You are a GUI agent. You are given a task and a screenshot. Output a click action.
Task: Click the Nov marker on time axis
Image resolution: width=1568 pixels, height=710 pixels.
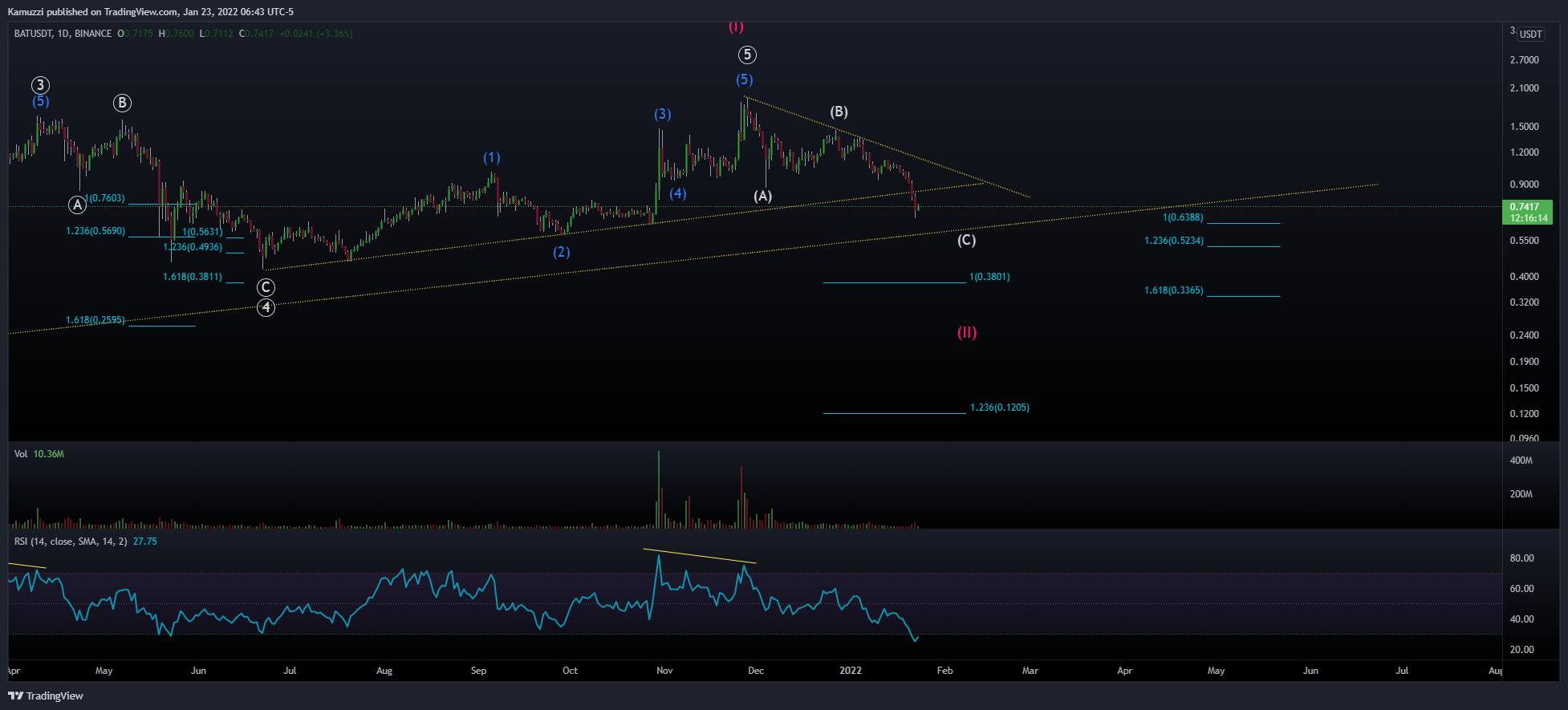point(664,671)
